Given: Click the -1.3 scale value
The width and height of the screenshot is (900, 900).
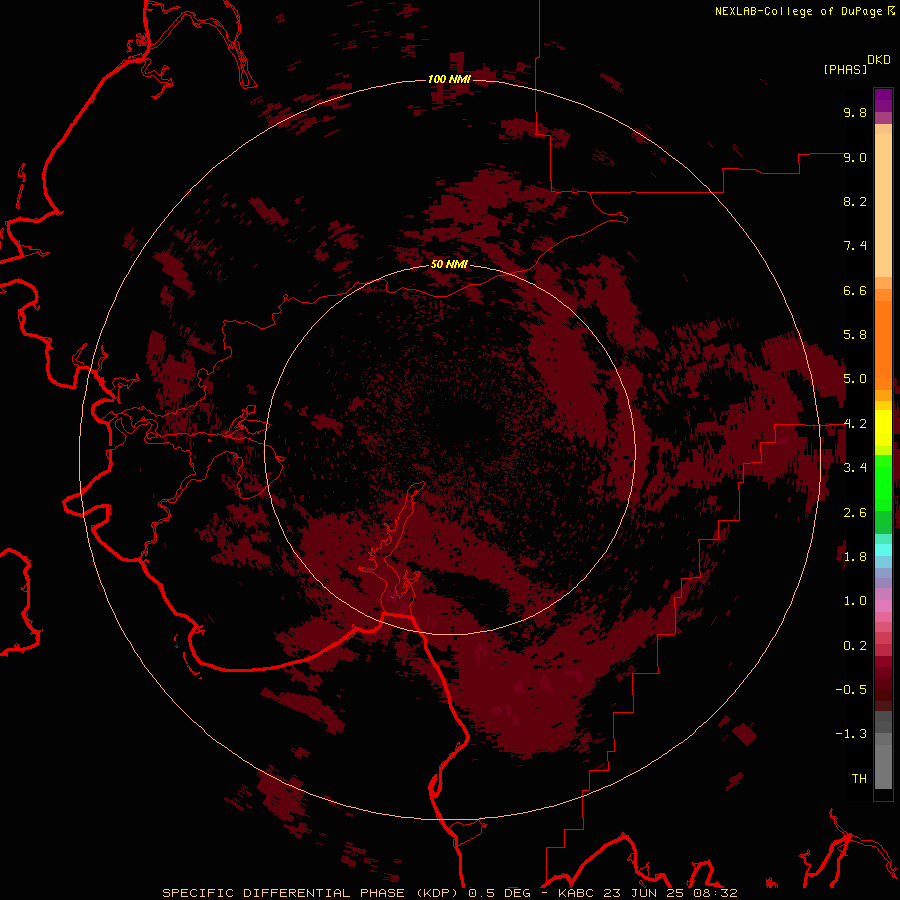Looking at the screenshot, I should pyautogui.click(x=851, y=734).
